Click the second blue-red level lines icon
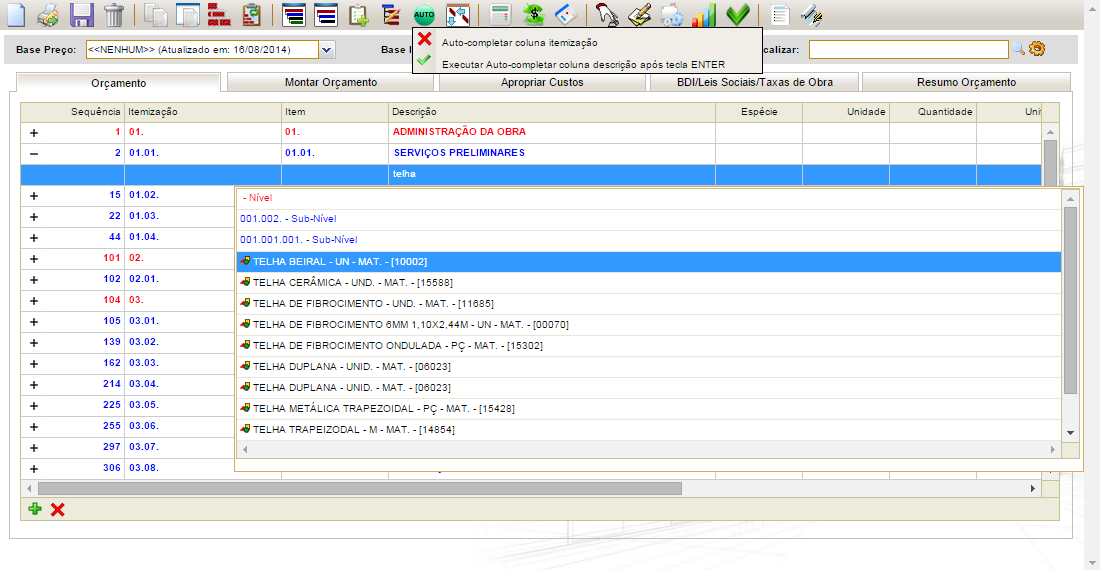The image size is (1100, 570). pos(326,15)
